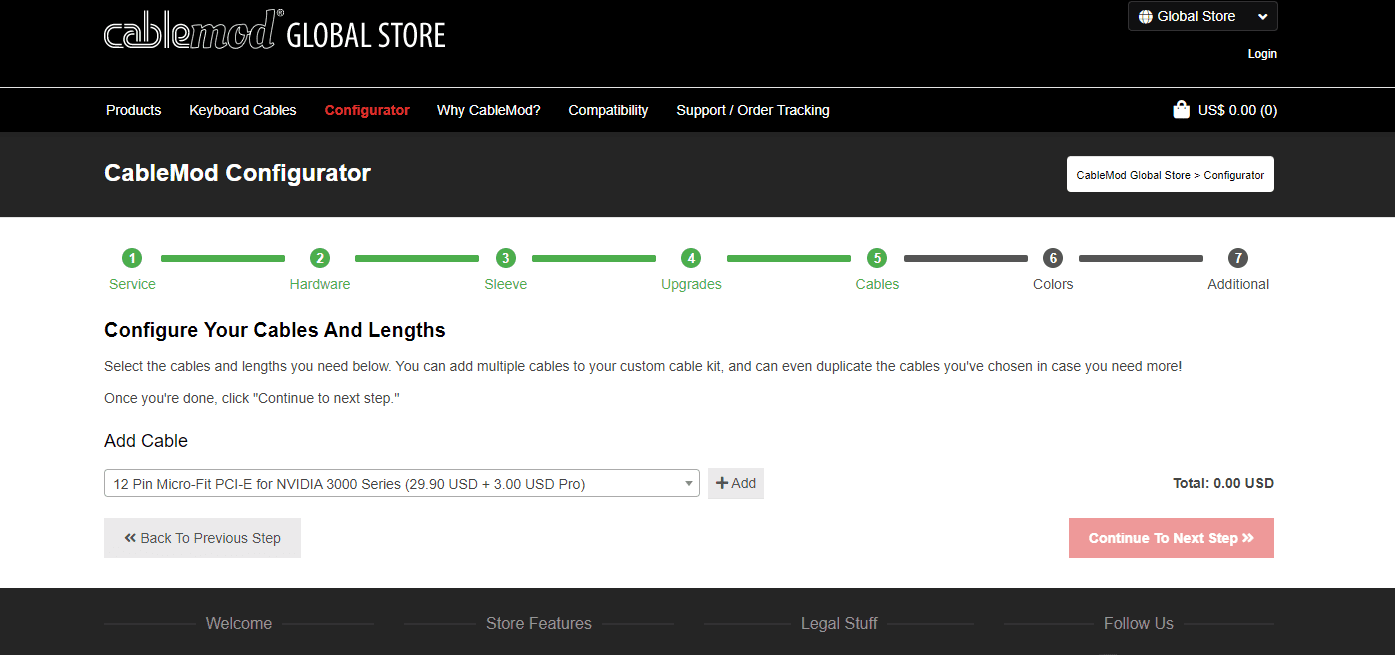Click the Total: 0.00 USD text

tap(1223, 483)
